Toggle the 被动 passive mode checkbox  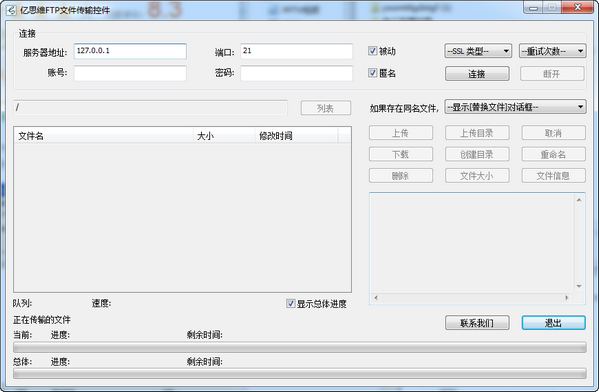(372, 51)
